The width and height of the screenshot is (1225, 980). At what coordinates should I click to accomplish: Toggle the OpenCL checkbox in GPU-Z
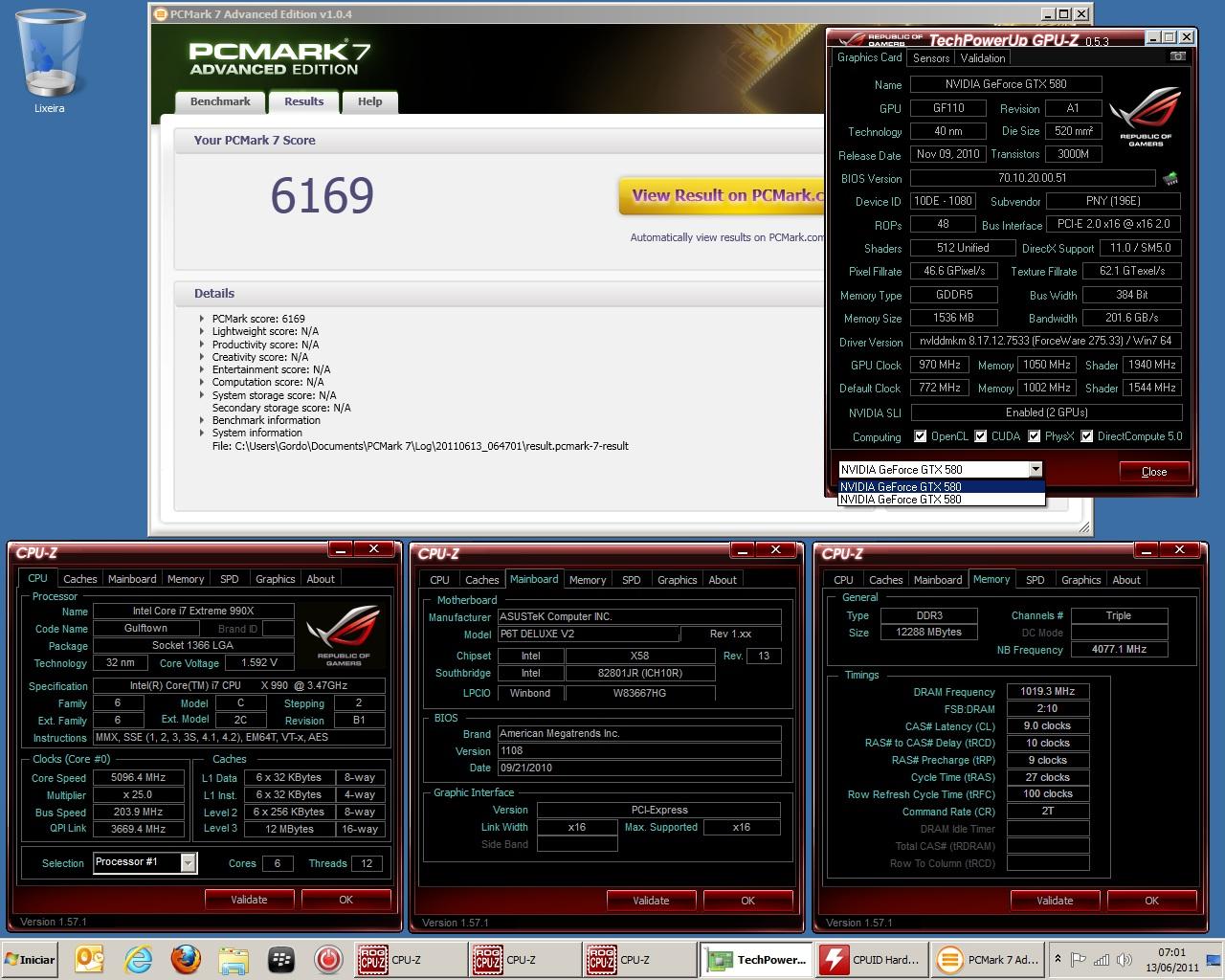[x=921, y=436]
